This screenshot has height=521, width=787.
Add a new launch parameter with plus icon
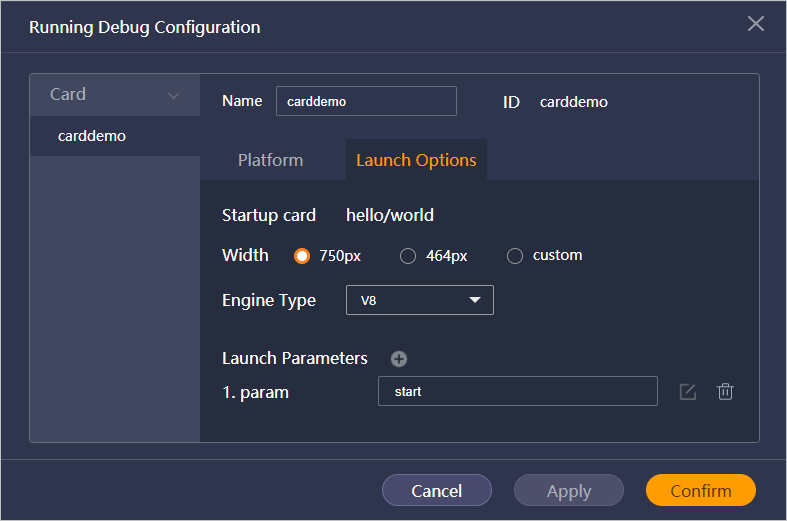(x=399, y=359)
